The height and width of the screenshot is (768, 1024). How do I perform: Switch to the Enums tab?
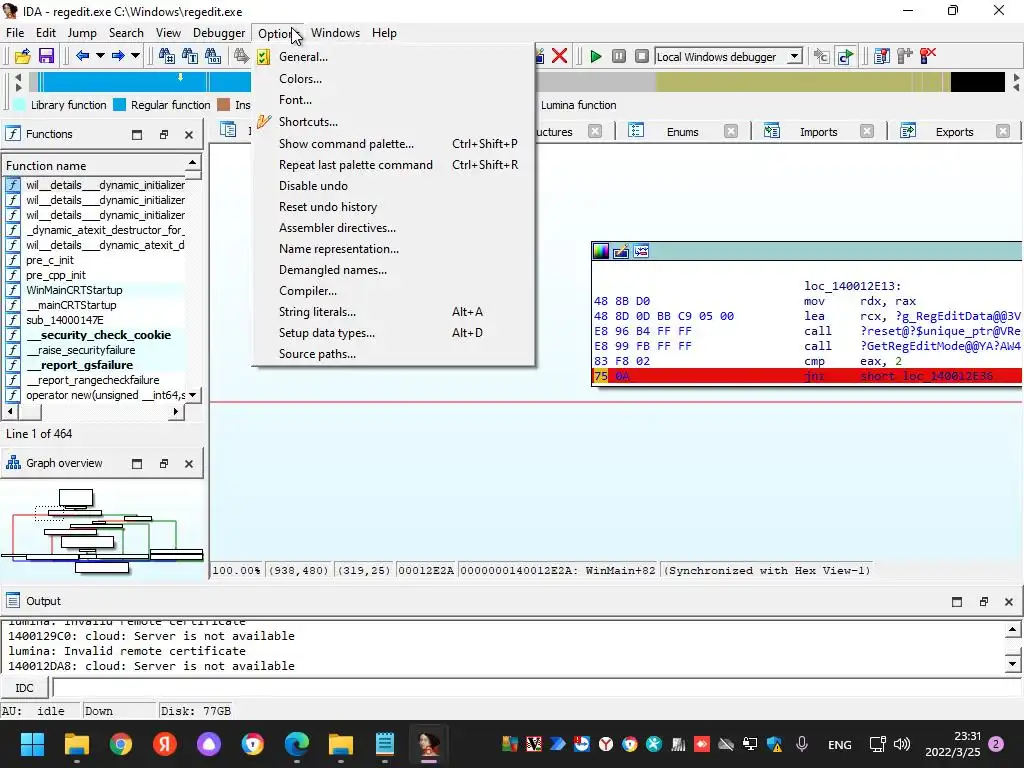[x=682, y=132]
